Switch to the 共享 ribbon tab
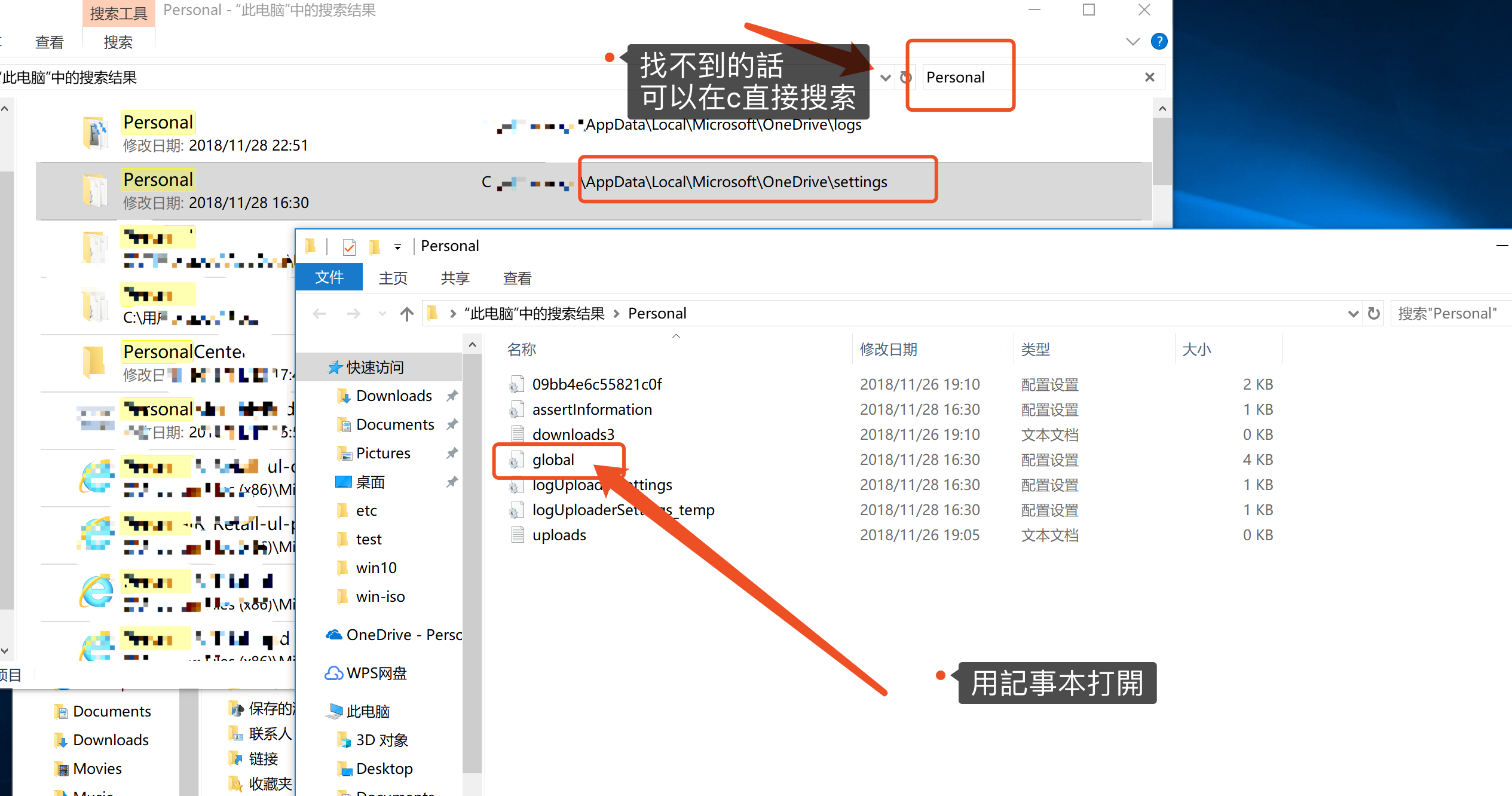The width and height of the screenshot is (1512, 796). [455, 278]
